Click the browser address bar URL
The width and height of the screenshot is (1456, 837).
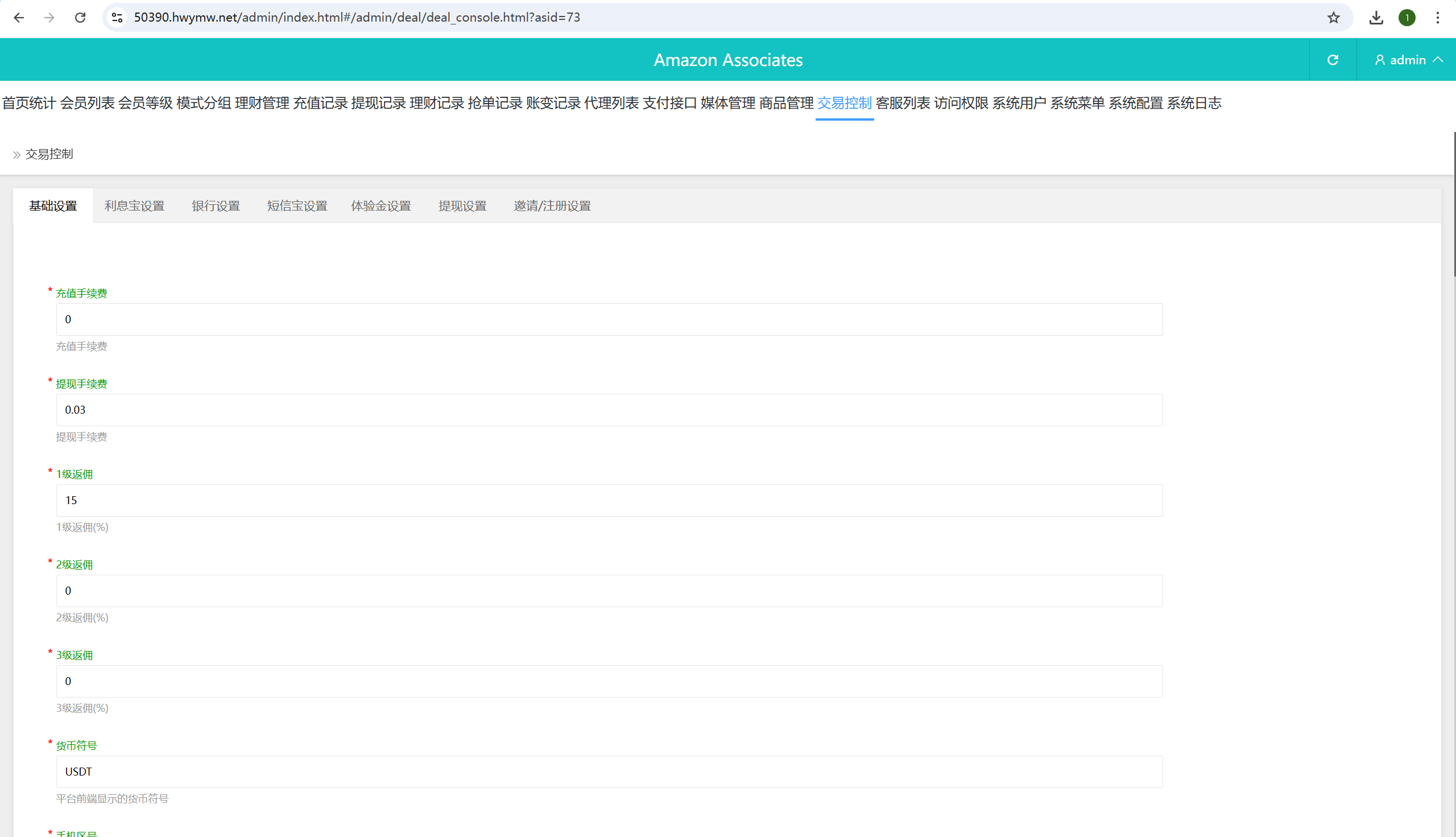(x=356, y=17)
